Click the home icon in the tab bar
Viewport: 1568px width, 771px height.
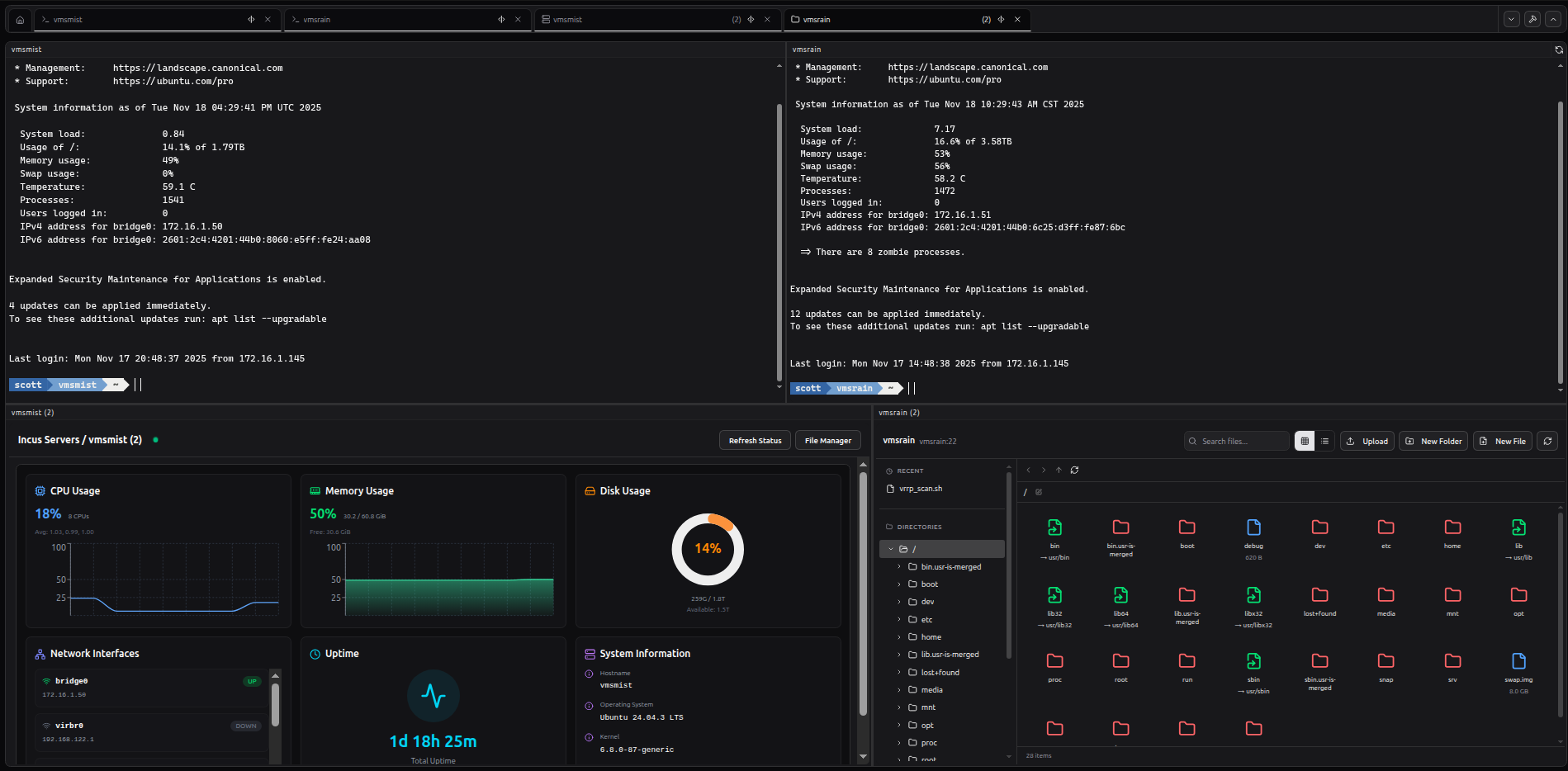(20, 20)
